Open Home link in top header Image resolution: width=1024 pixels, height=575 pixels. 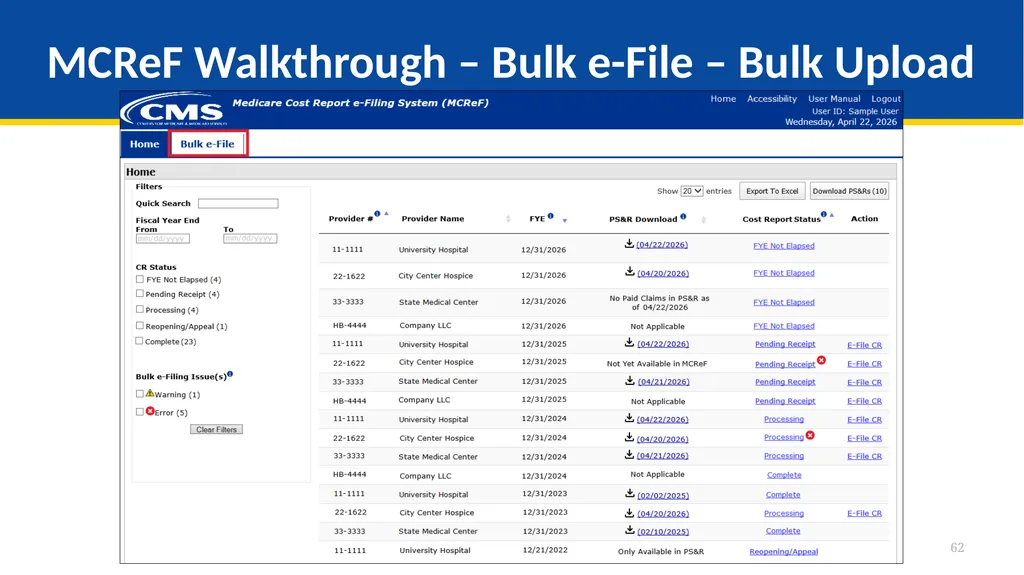click(723, 99)
